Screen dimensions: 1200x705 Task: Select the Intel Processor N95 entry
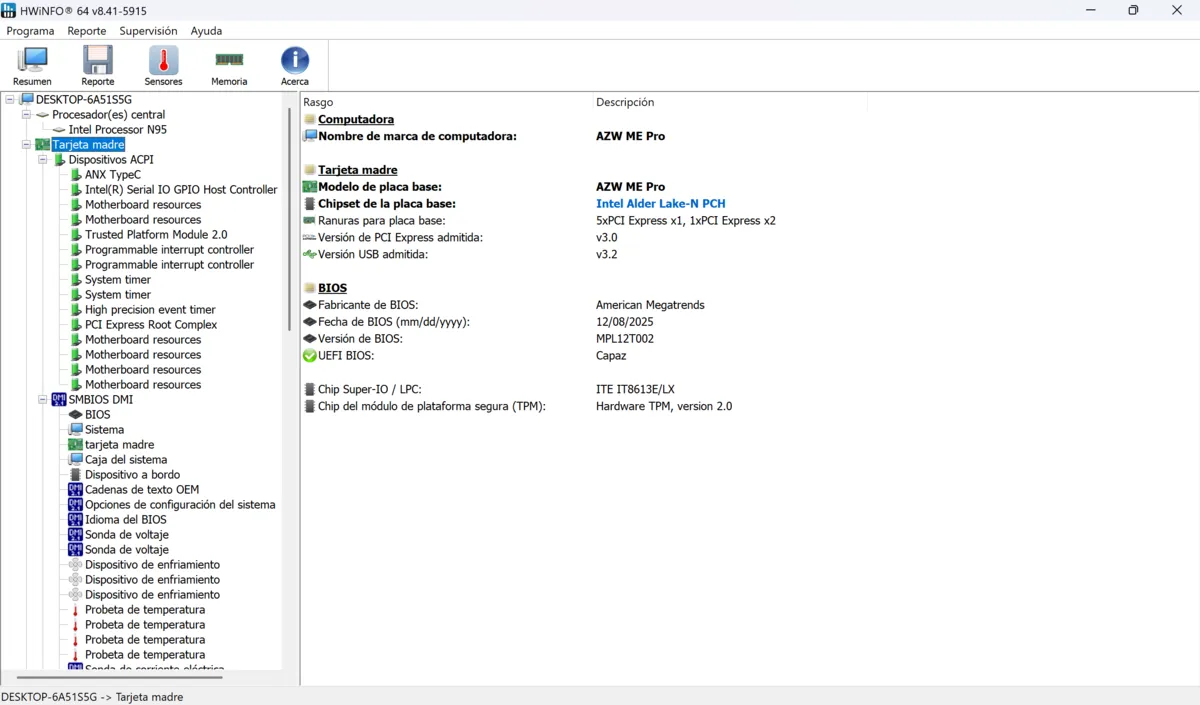point(117,130)
